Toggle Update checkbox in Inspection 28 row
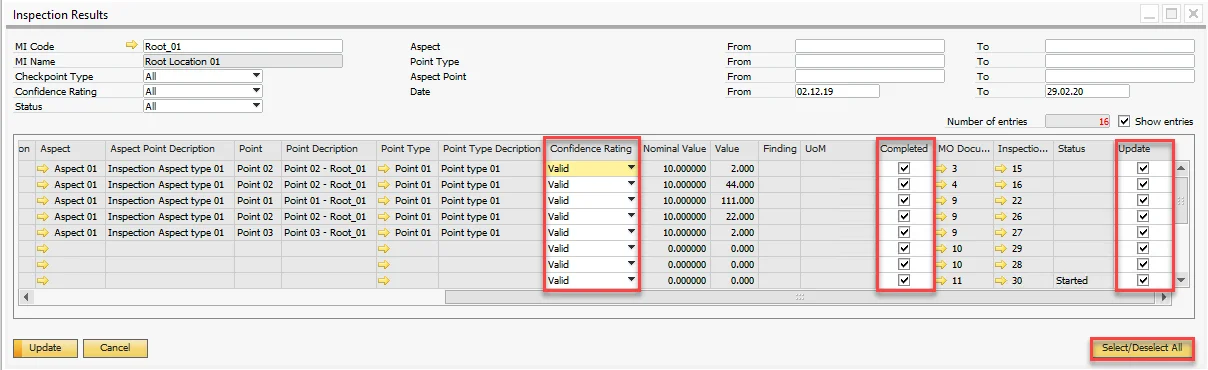Screen dimensions: 1208x370 point(1143,265)
